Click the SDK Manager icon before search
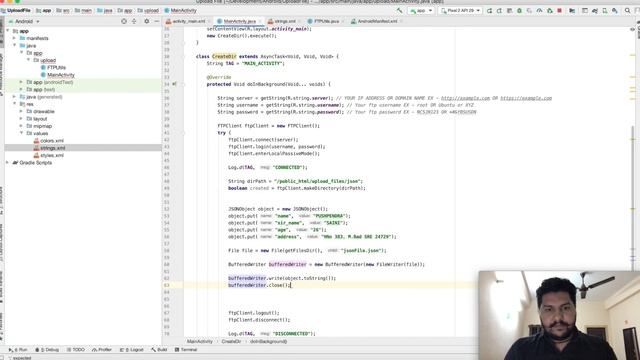640x360 pixels. (615, 11)
